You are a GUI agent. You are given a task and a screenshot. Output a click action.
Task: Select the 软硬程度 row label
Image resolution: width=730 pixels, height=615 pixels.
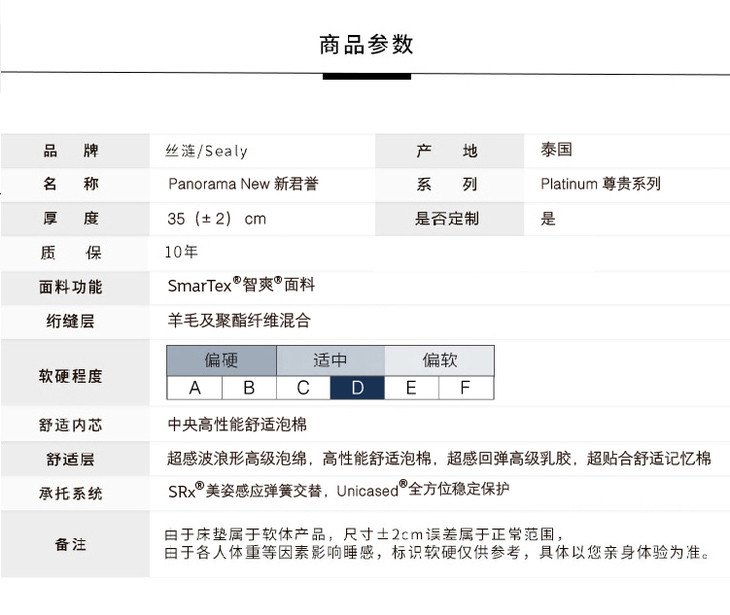71,376
